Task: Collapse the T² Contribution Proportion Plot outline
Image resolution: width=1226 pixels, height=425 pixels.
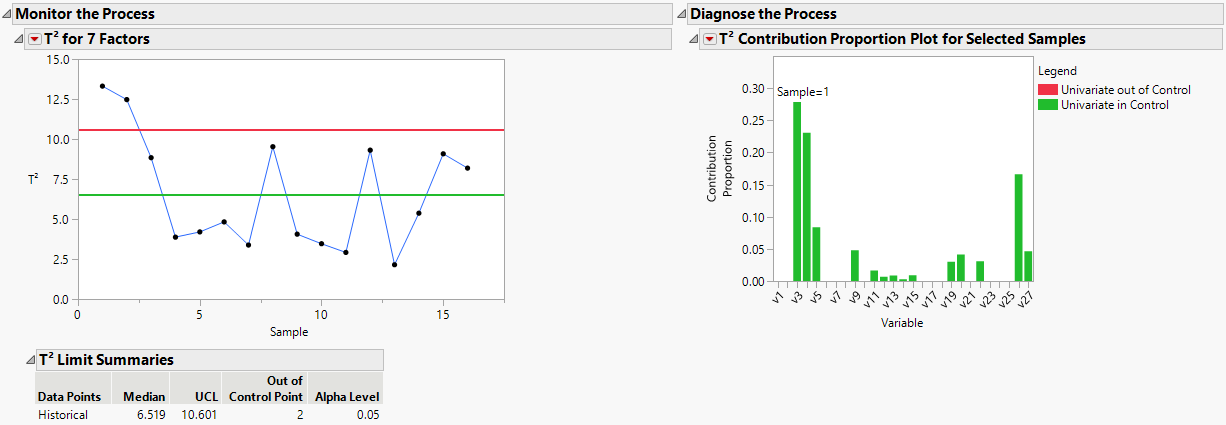Action: [x=694, y=39]
